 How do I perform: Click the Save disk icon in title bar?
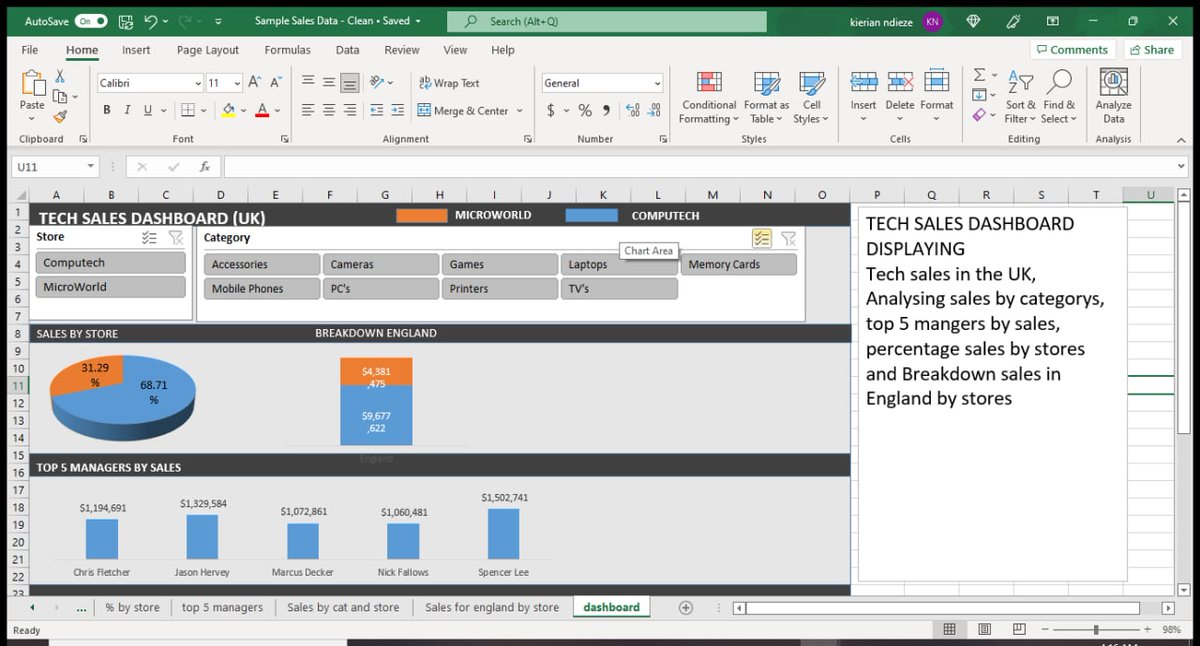pyautogui.click(x=125, y=20)
